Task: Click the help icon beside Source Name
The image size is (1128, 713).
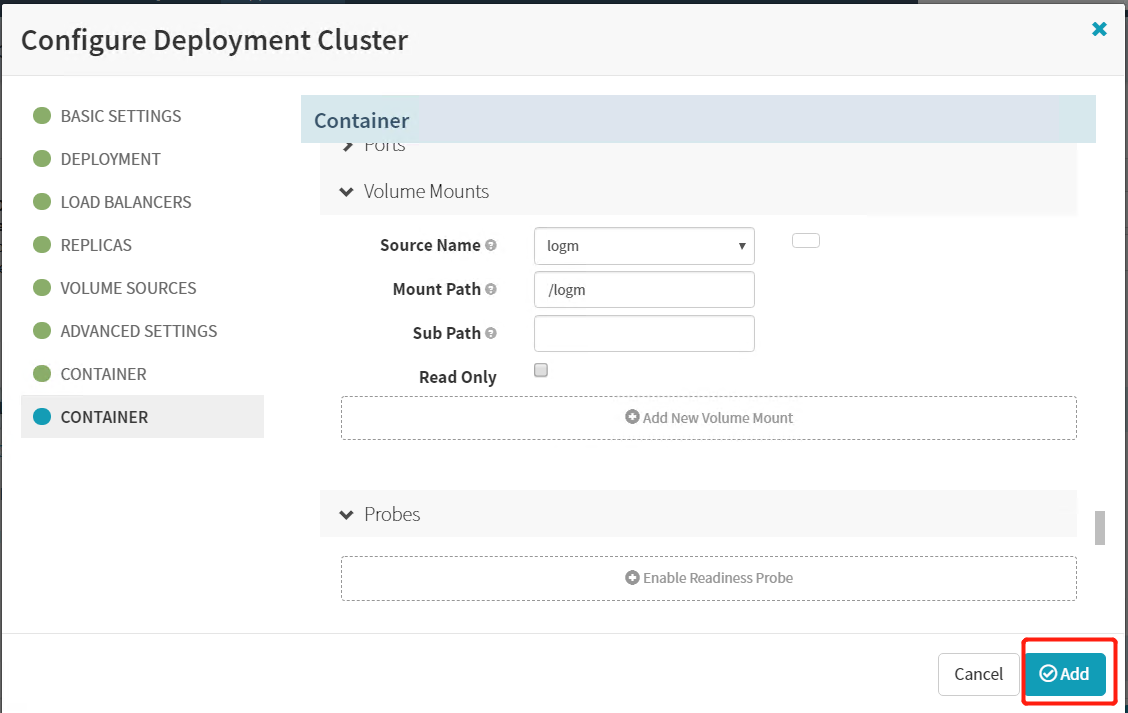Action: [x=490, y=246]
